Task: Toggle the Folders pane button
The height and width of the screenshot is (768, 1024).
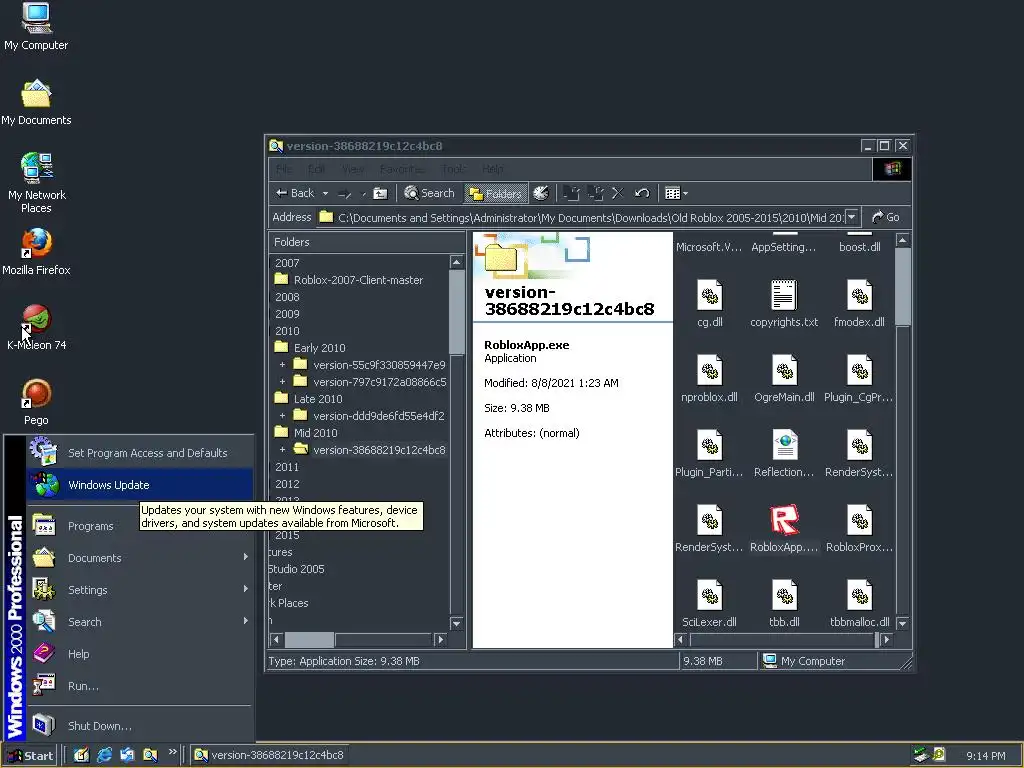Action: tap(496, 193)
